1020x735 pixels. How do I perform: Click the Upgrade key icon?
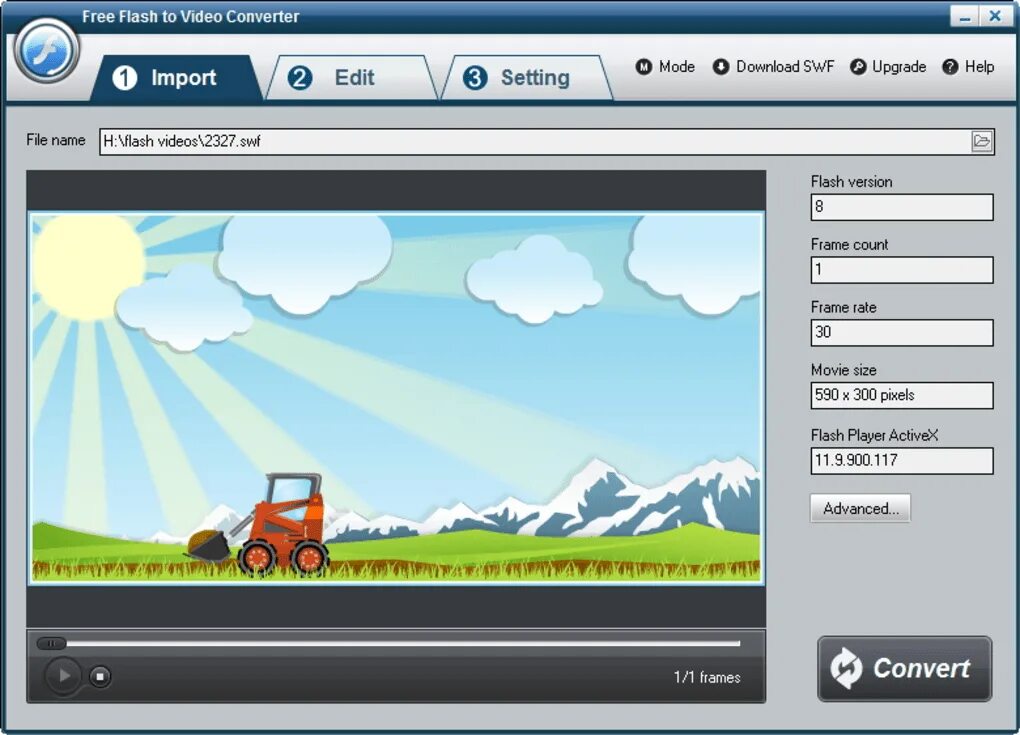(x=858, y=67)
